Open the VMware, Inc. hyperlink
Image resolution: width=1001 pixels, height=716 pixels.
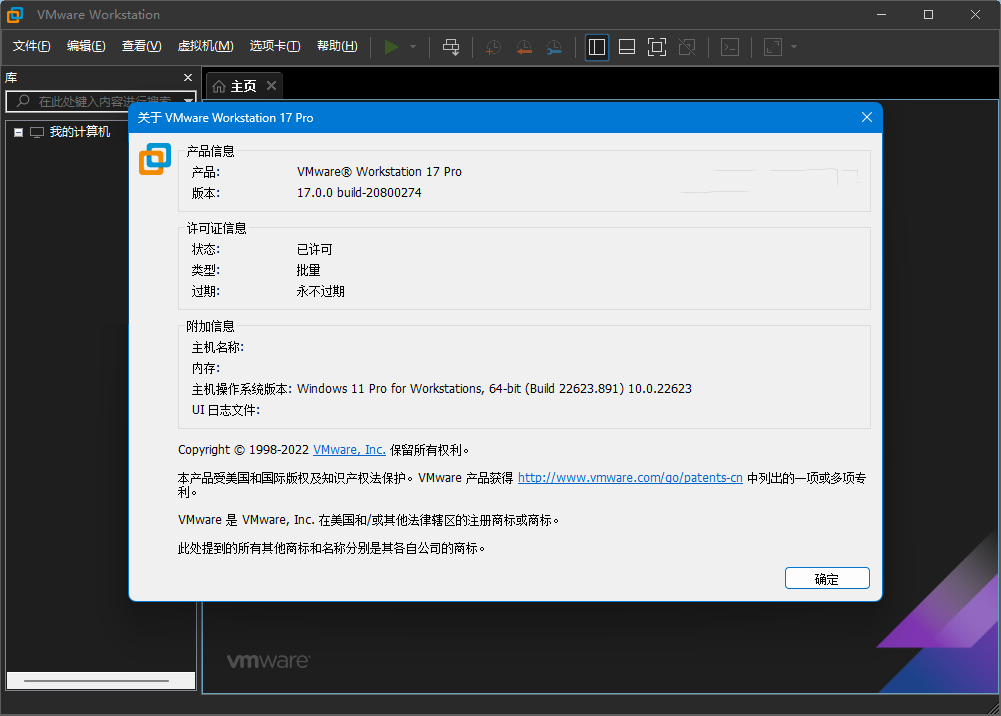pos(349,449)
